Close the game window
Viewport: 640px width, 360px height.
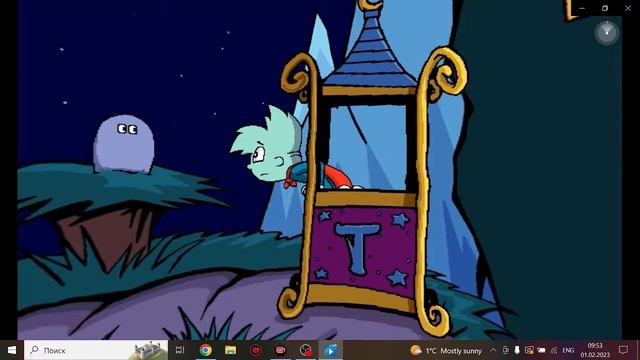click(628, 8)
